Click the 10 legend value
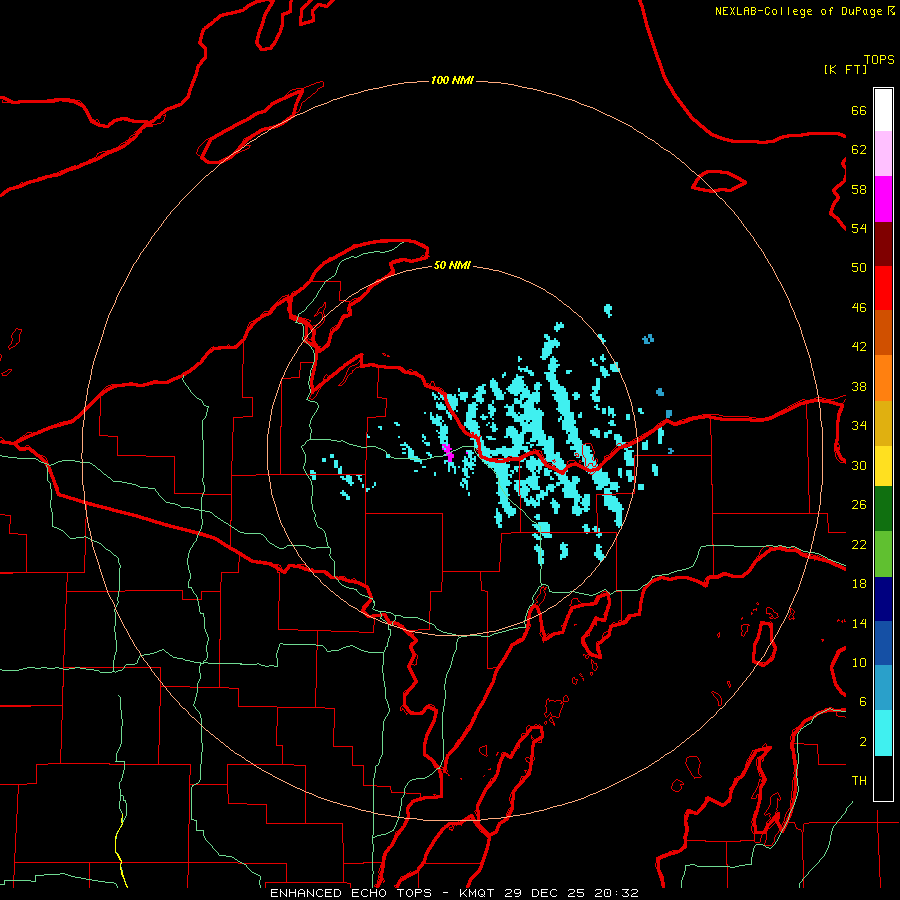900x900 pixels. click(859, 662)
